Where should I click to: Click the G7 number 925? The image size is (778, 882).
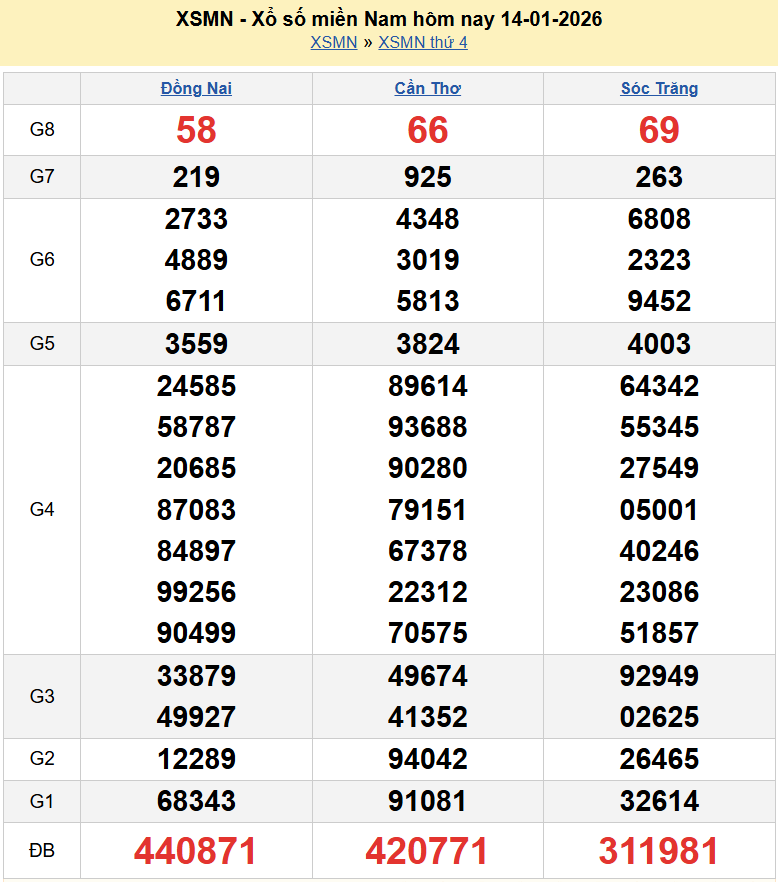click(x=427, y=177)
